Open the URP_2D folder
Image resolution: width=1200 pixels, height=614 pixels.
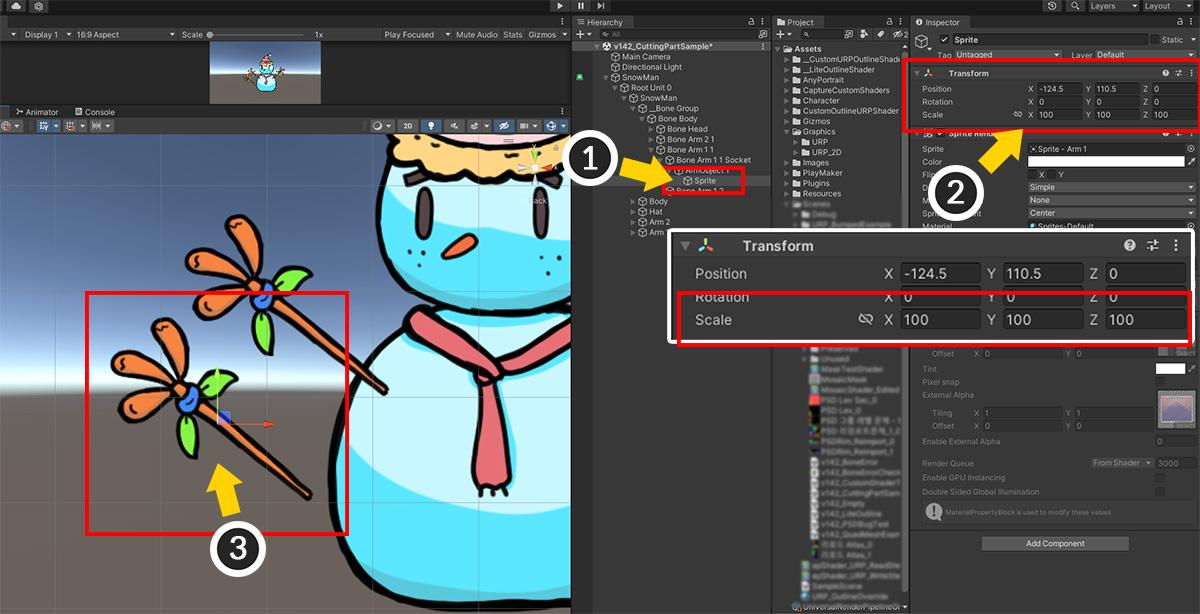[x=819, y=152]
